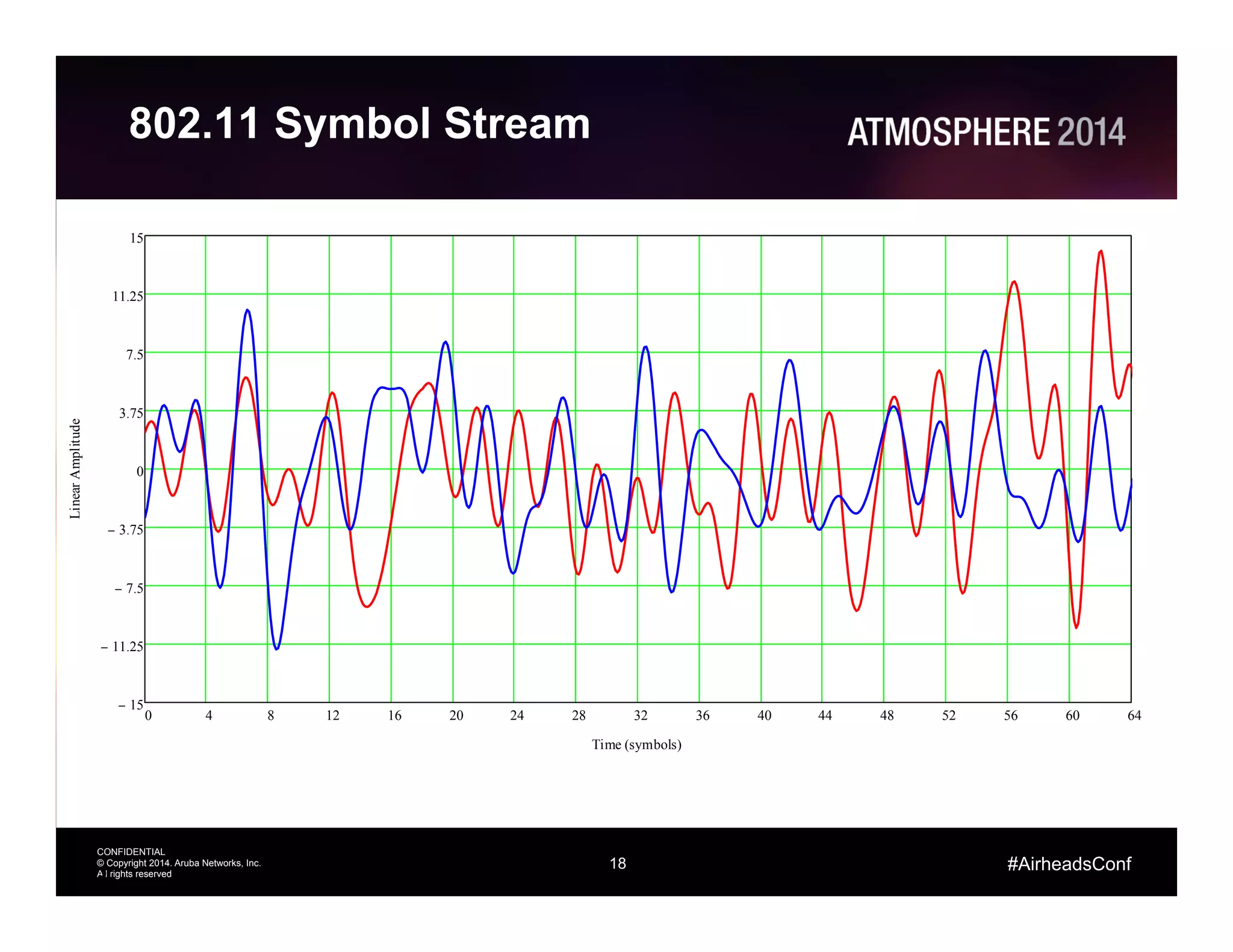
Task: Click the 'Linear Amplitude' y-axis label
Action: 75,469
